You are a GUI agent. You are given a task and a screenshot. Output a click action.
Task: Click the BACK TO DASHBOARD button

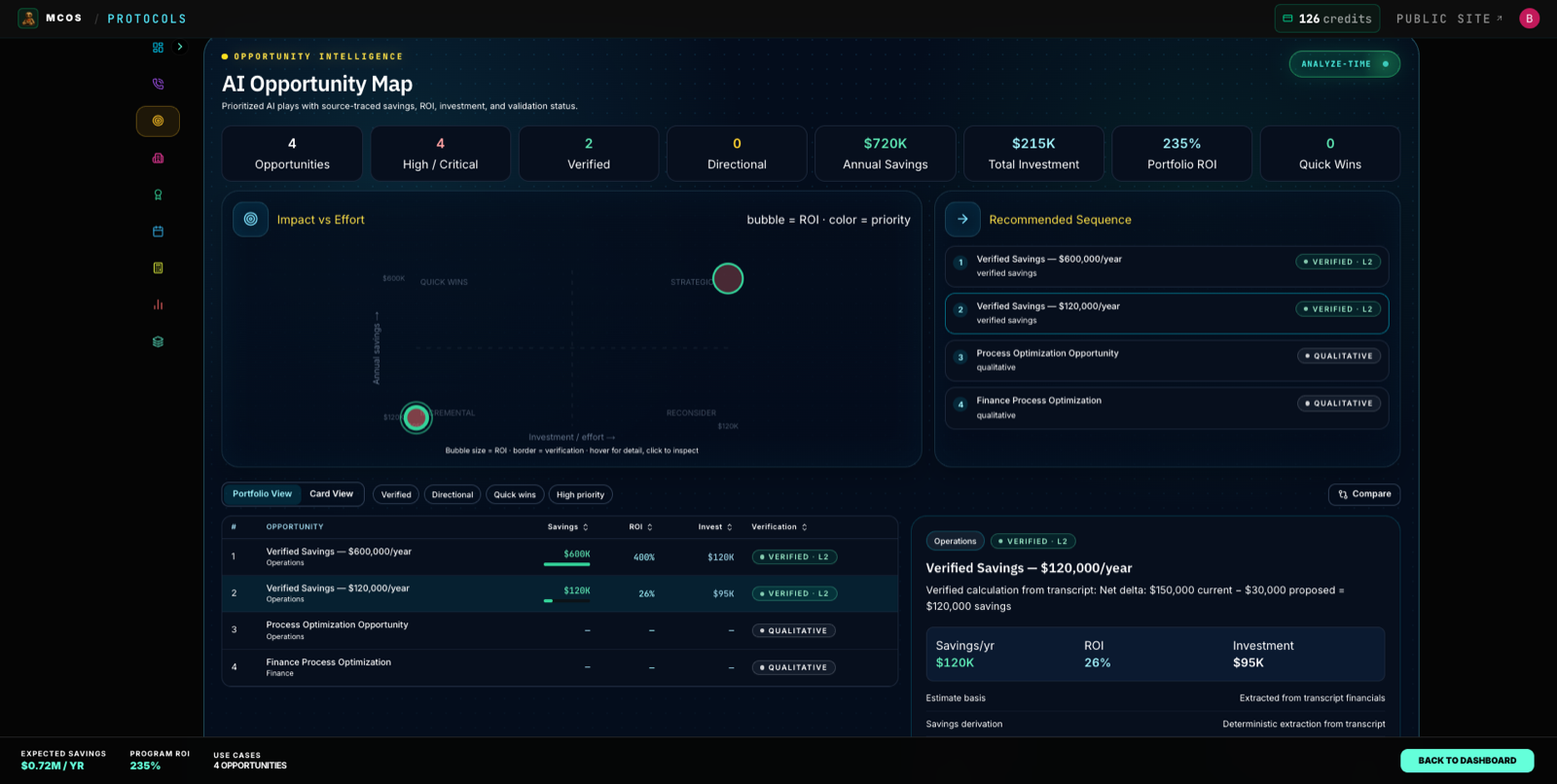pyautogui.click(x=1466, y=761)
